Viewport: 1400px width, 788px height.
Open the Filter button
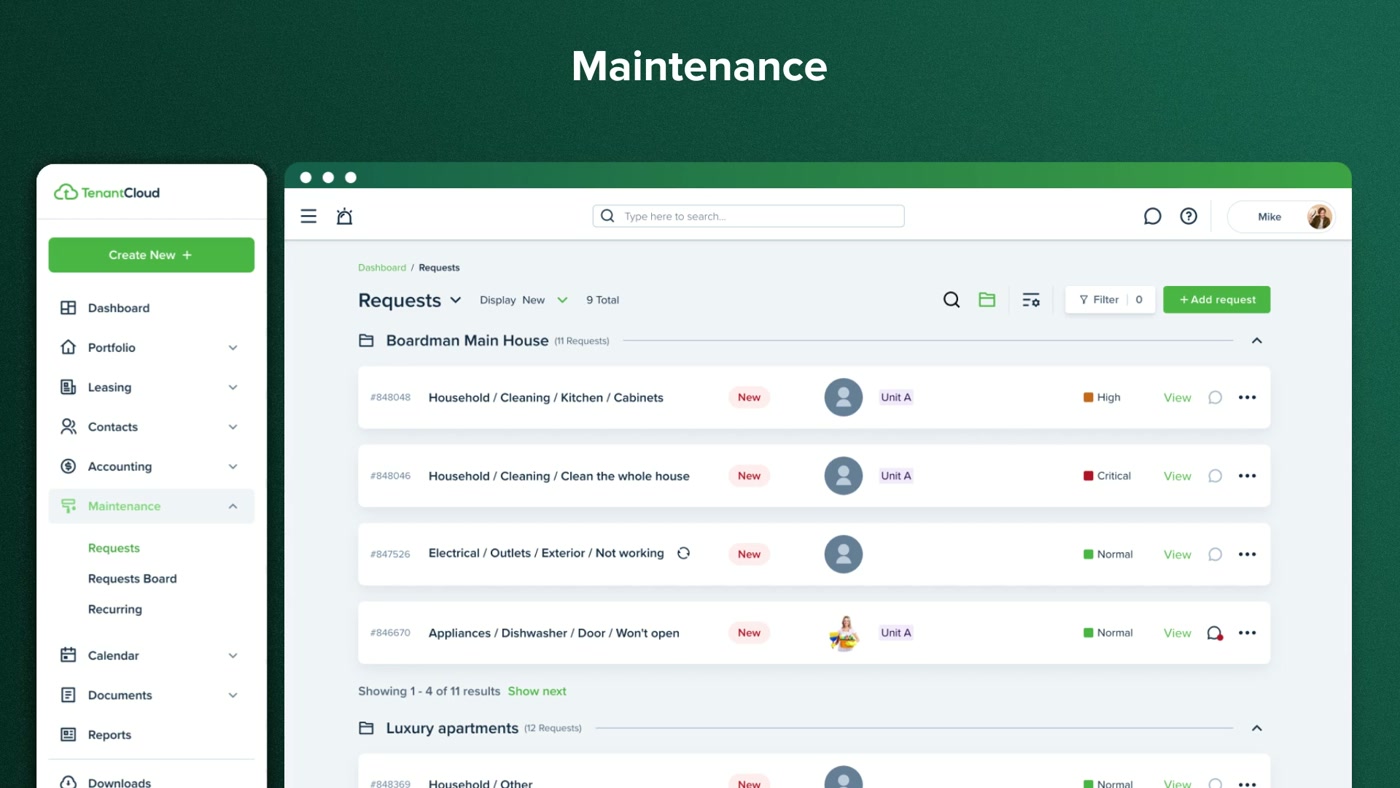tap(1110, 300)
